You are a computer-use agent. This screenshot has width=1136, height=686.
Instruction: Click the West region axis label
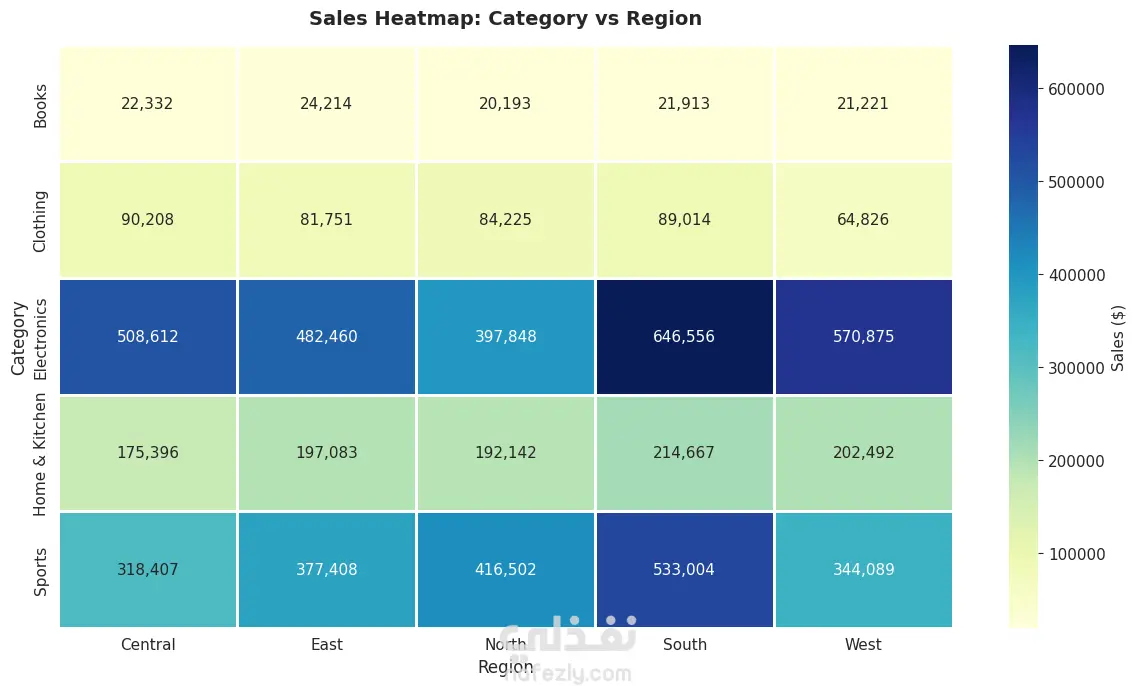coord(863,645)
